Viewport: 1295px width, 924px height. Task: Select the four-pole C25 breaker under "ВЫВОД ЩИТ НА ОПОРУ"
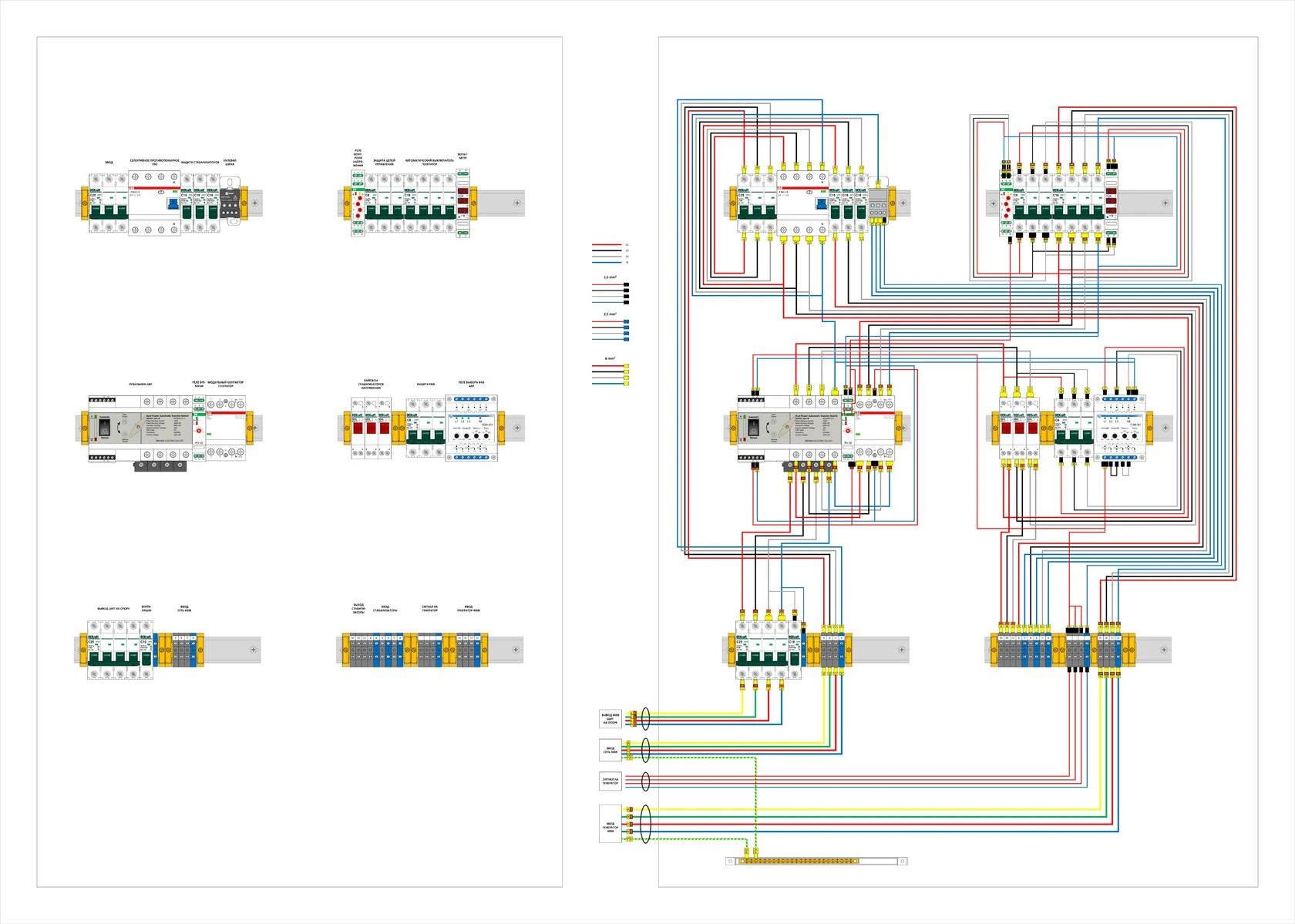(x=114, y=650)
